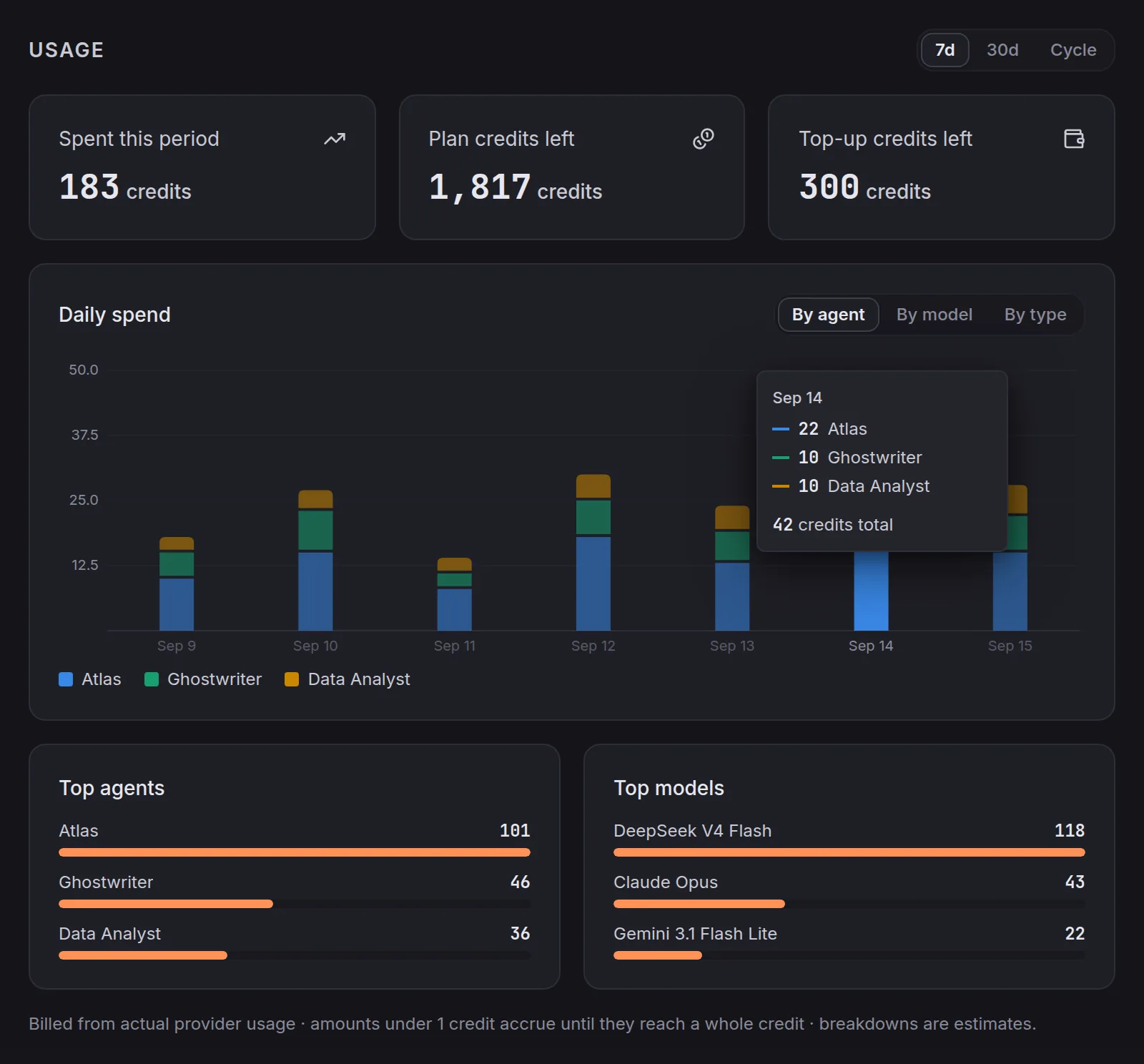Click the 10 Ghostwriter tooltip entry
1144x1064 pixels.
[x=847, y=458]
